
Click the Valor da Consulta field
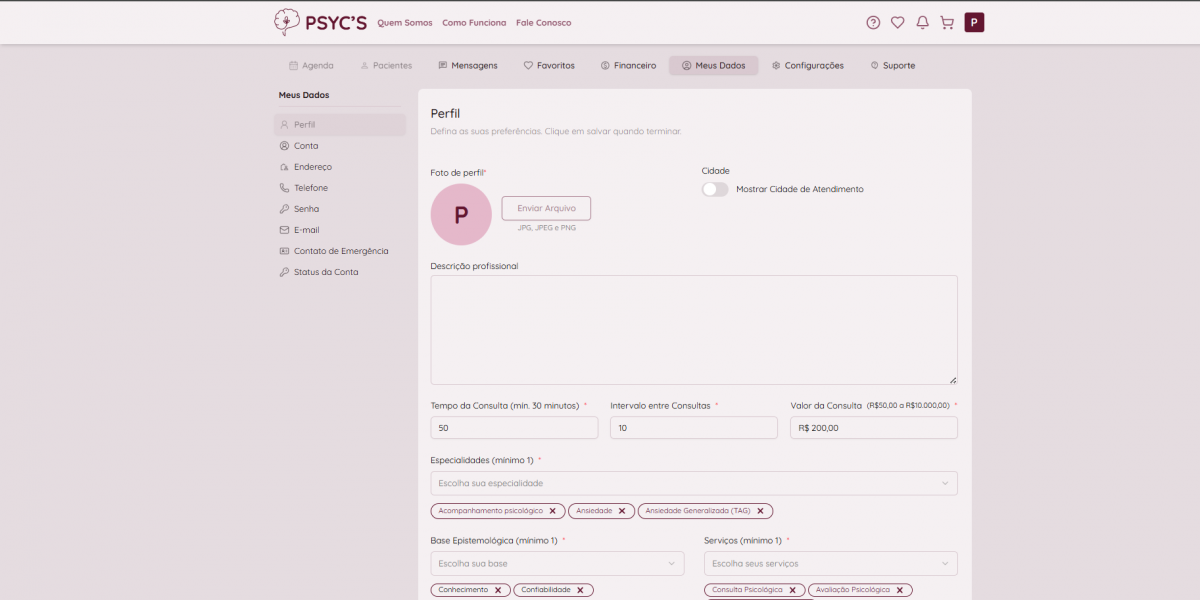(x=873, y=428)
